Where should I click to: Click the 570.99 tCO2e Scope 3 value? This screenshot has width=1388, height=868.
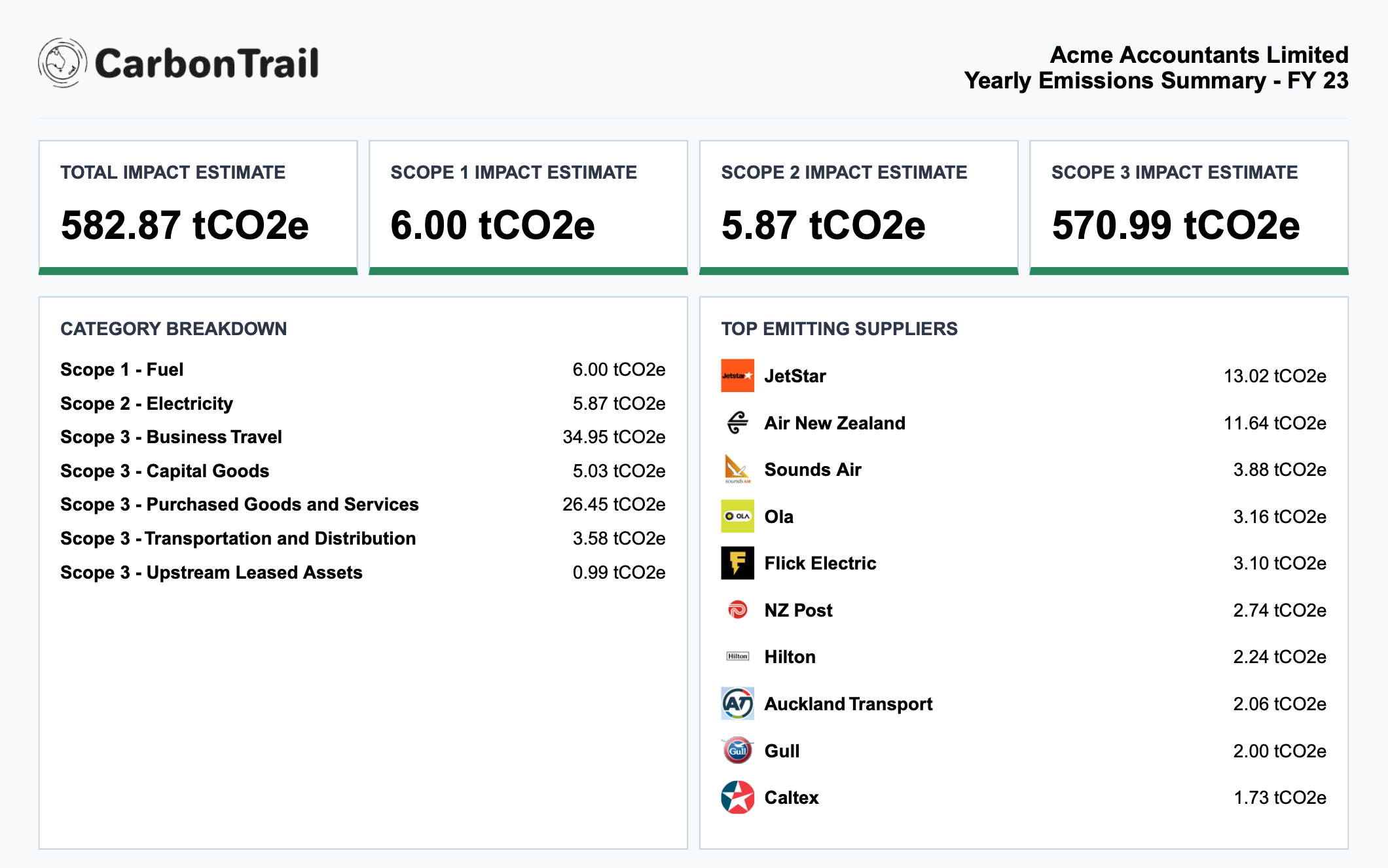pos(1176,225)
